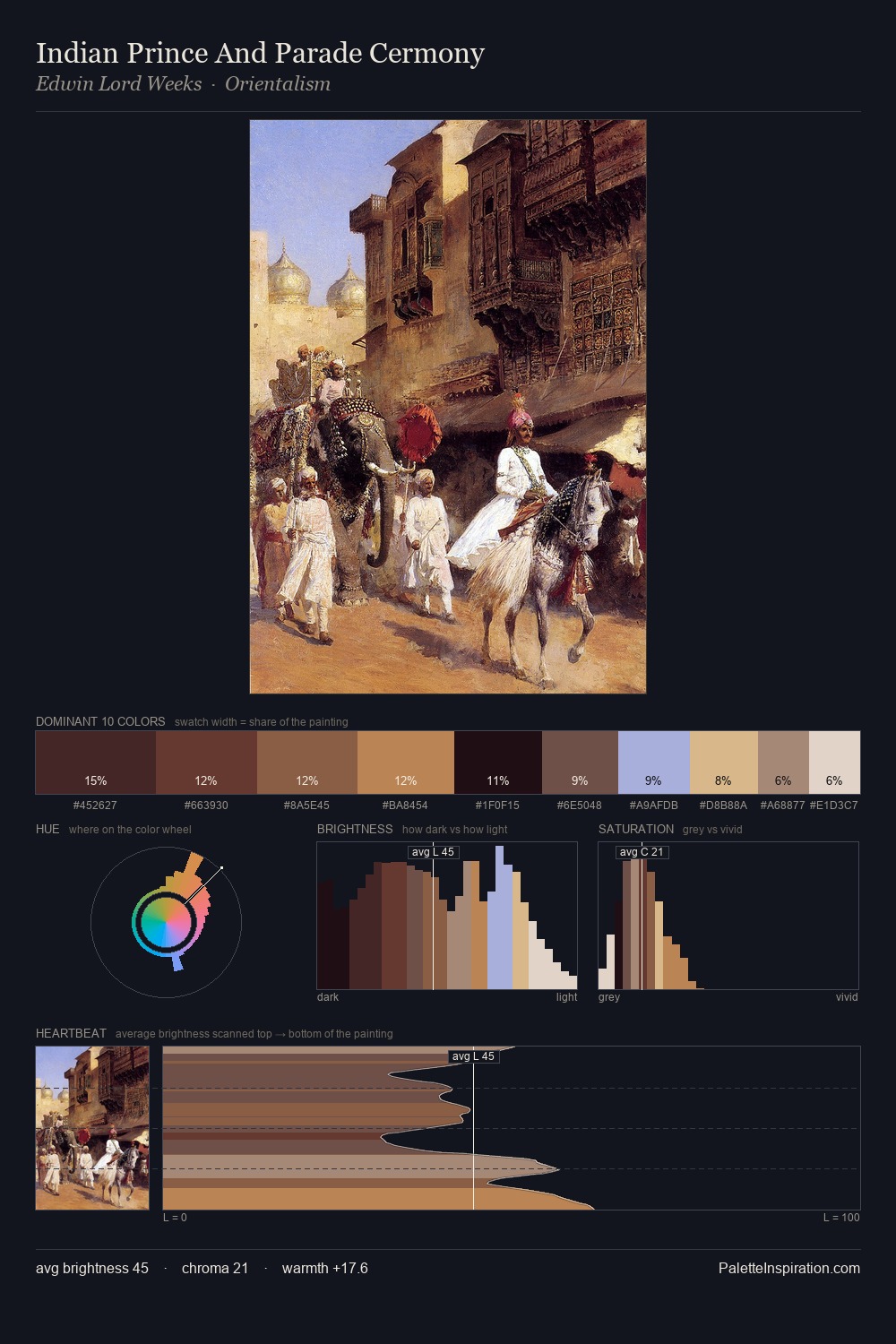Click the main painting image
This screenshot has height=1344, width=896.
[x=448, y=407]
